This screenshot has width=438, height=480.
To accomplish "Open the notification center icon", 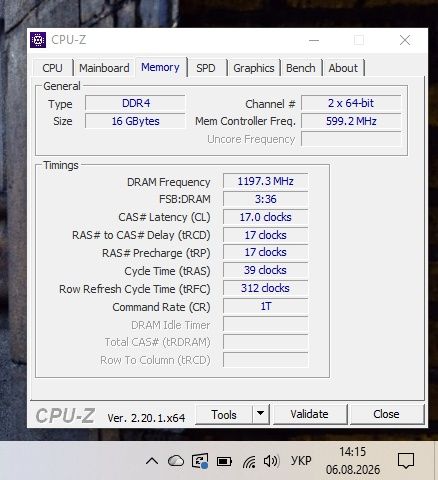I will click(406, 461).
